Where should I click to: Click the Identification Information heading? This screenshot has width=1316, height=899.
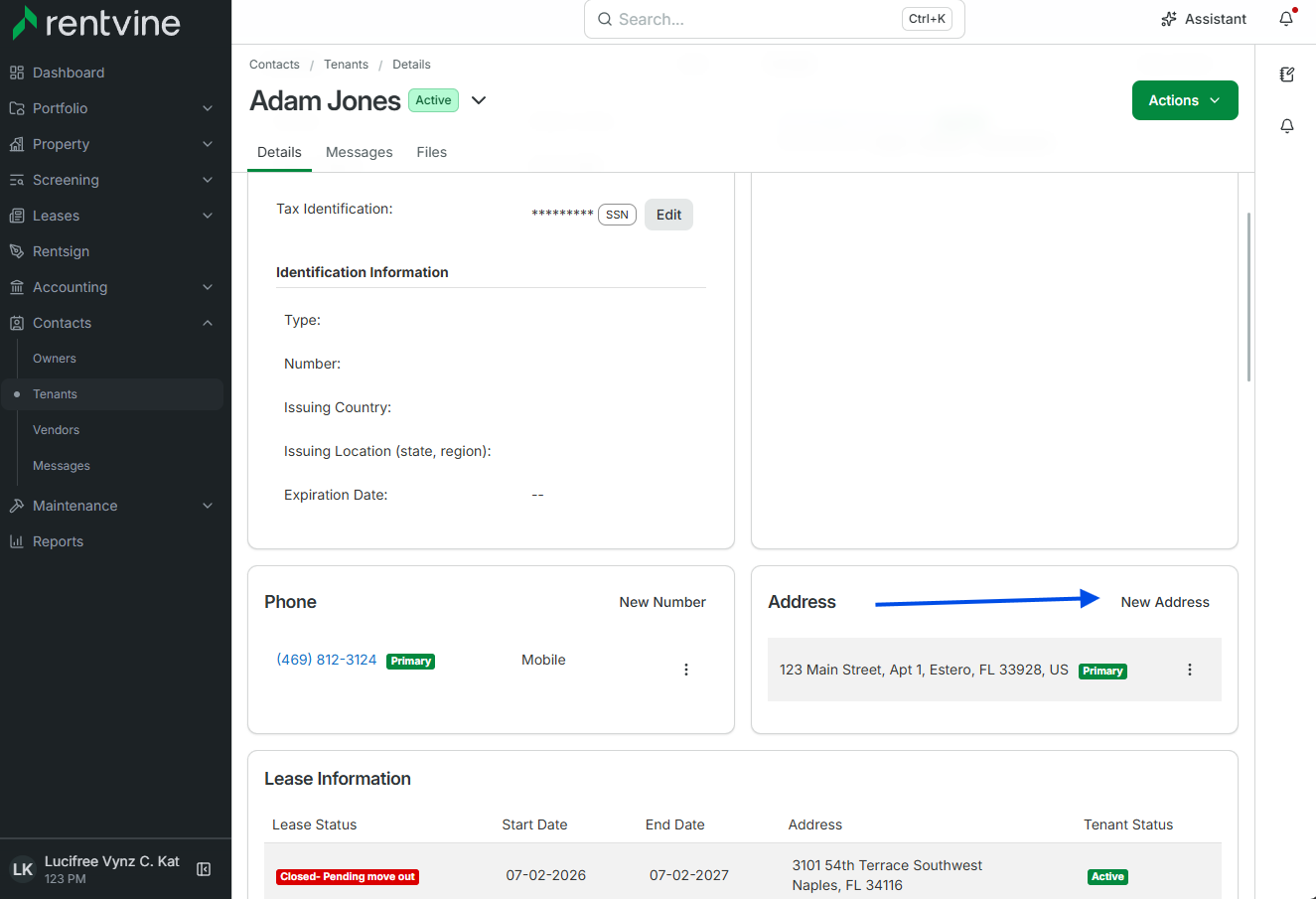[x=363, y=272]
